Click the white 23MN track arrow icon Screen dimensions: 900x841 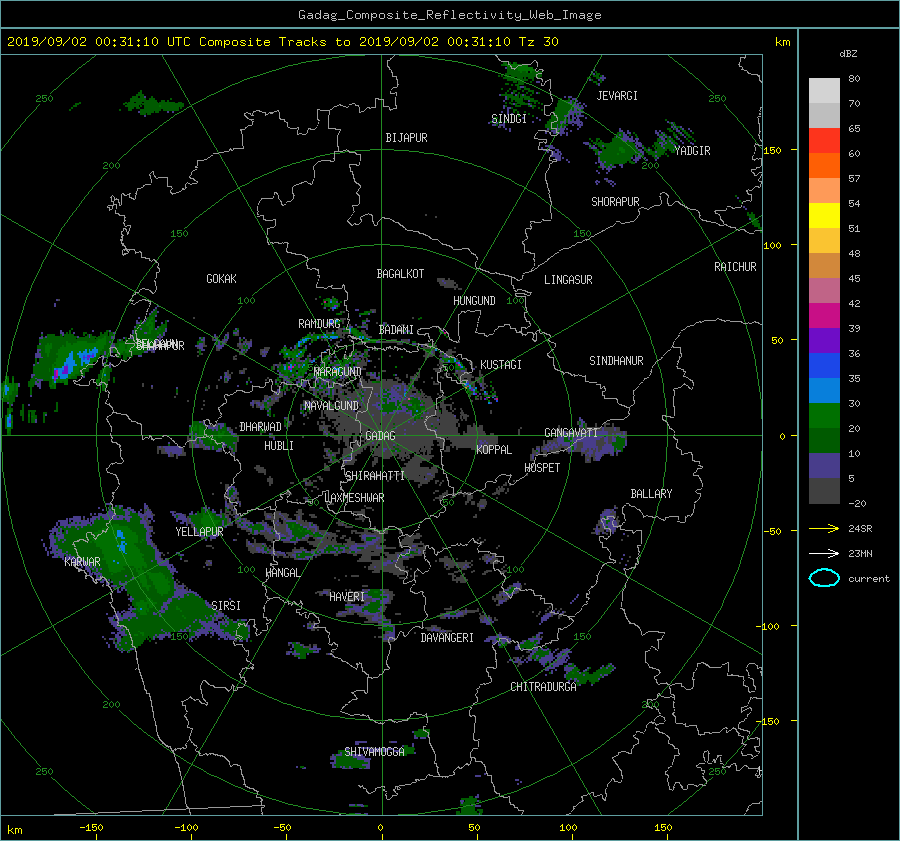tap(824, 553)
